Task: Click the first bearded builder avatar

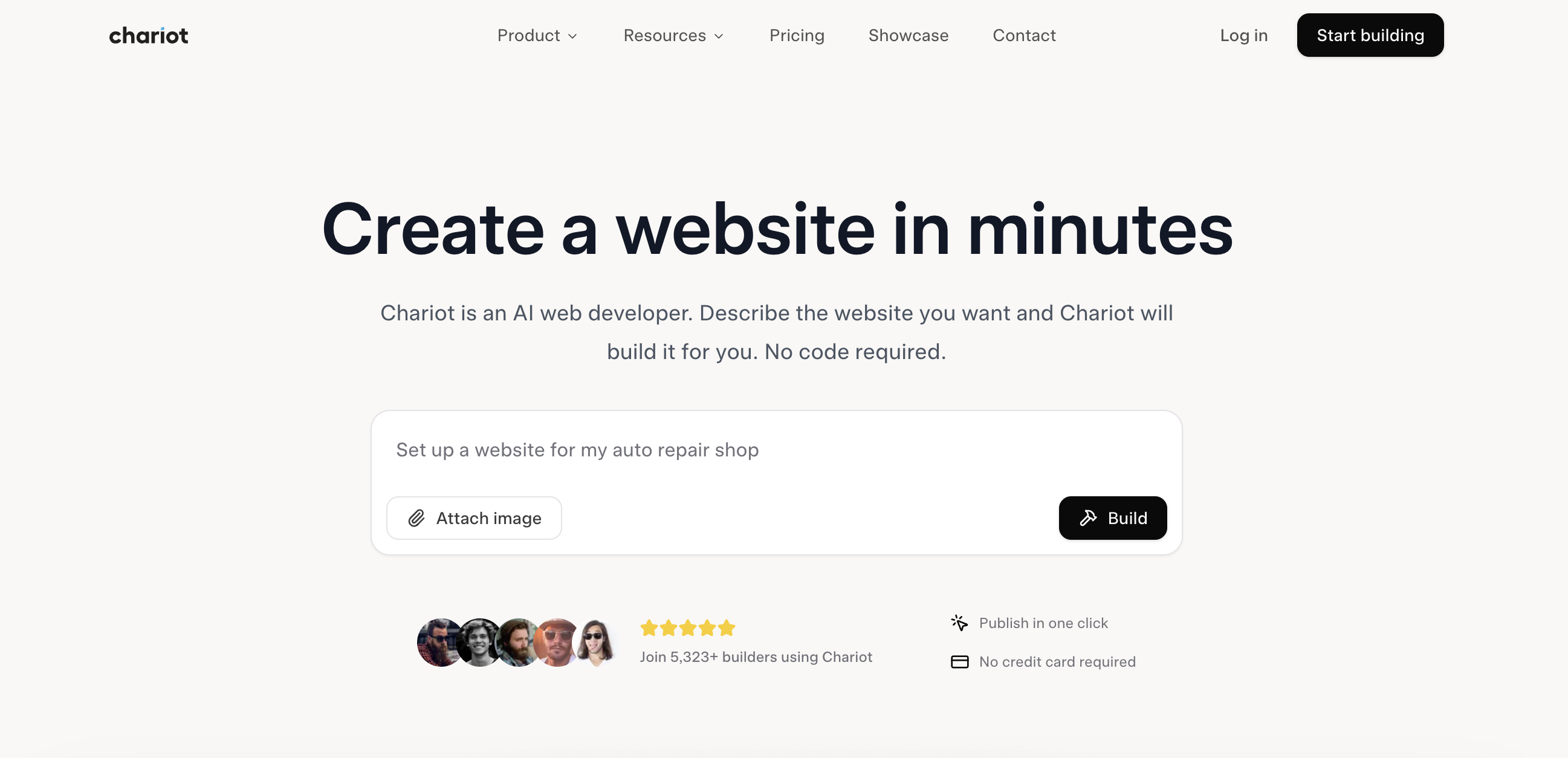Action: [438, 643]
